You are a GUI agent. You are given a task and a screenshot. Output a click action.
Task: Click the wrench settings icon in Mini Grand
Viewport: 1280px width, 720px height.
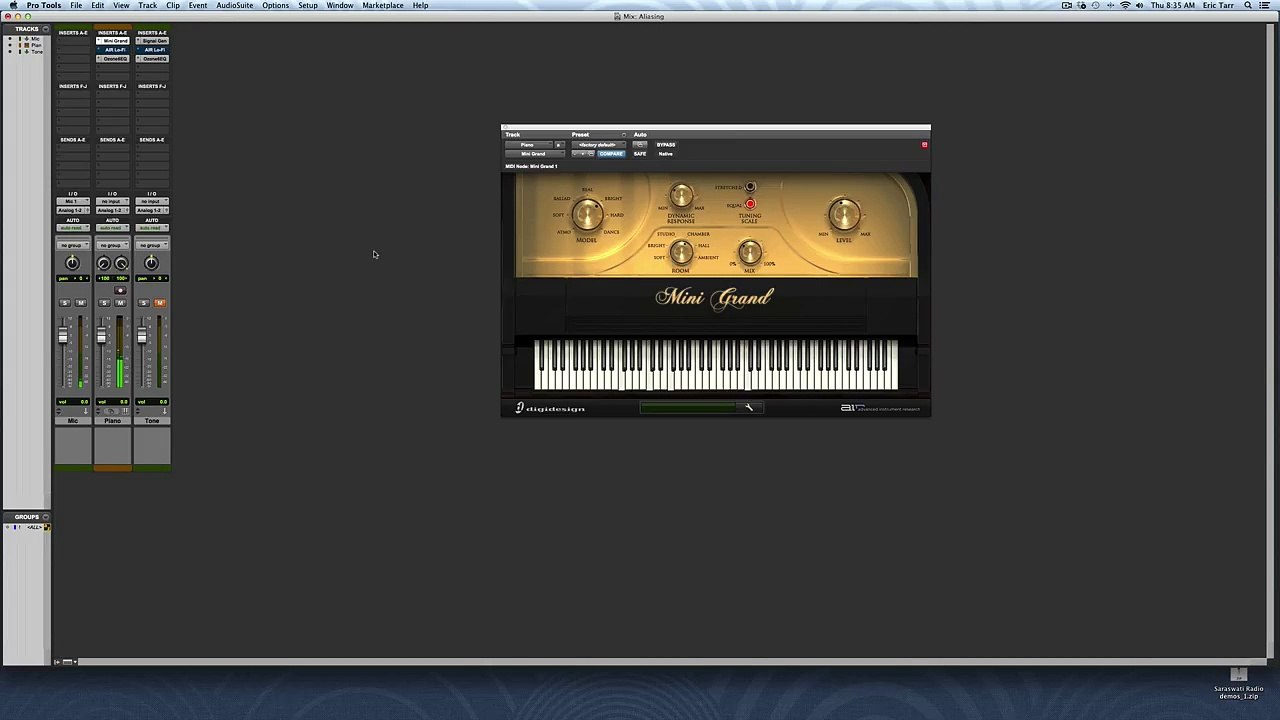pos(749,407)
